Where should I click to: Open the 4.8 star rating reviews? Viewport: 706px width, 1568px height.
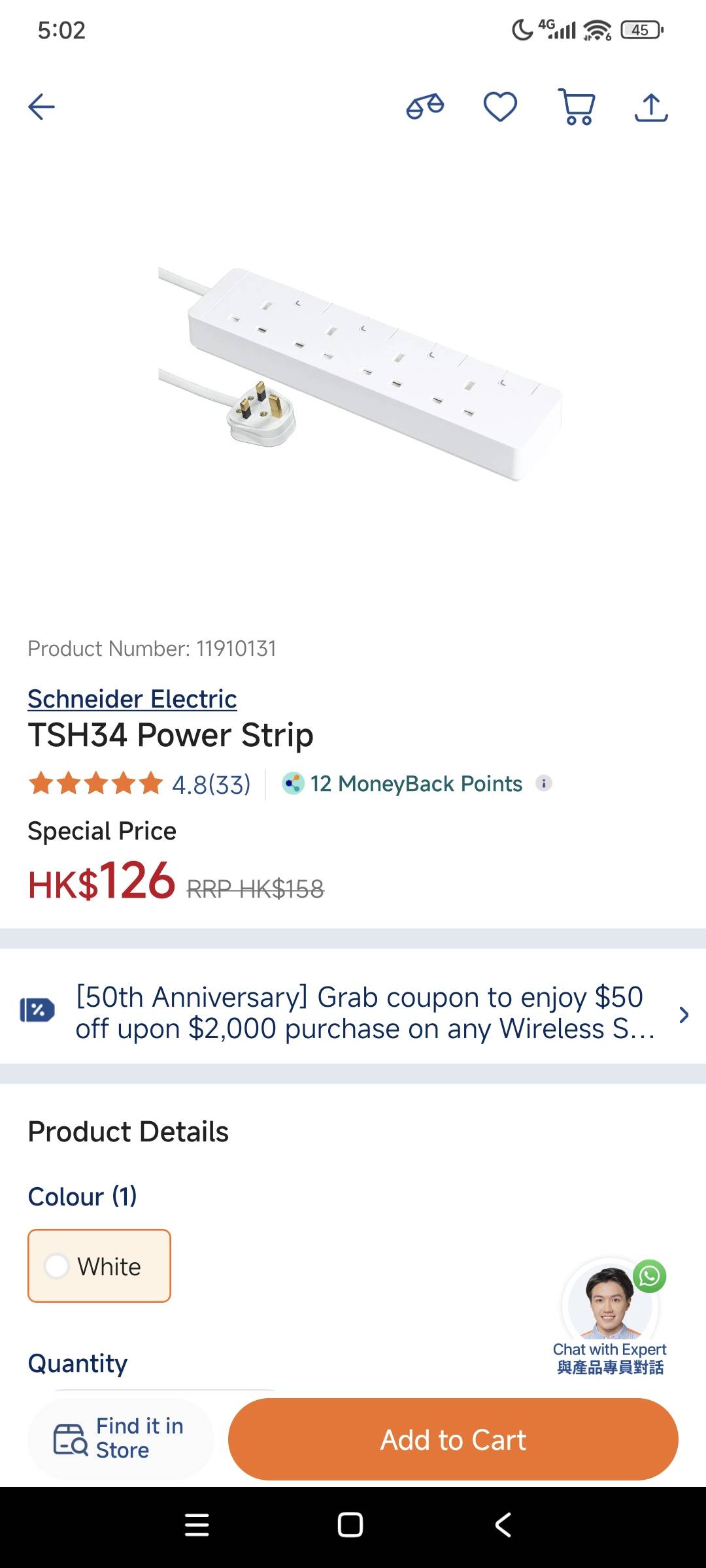click(140, 783)
